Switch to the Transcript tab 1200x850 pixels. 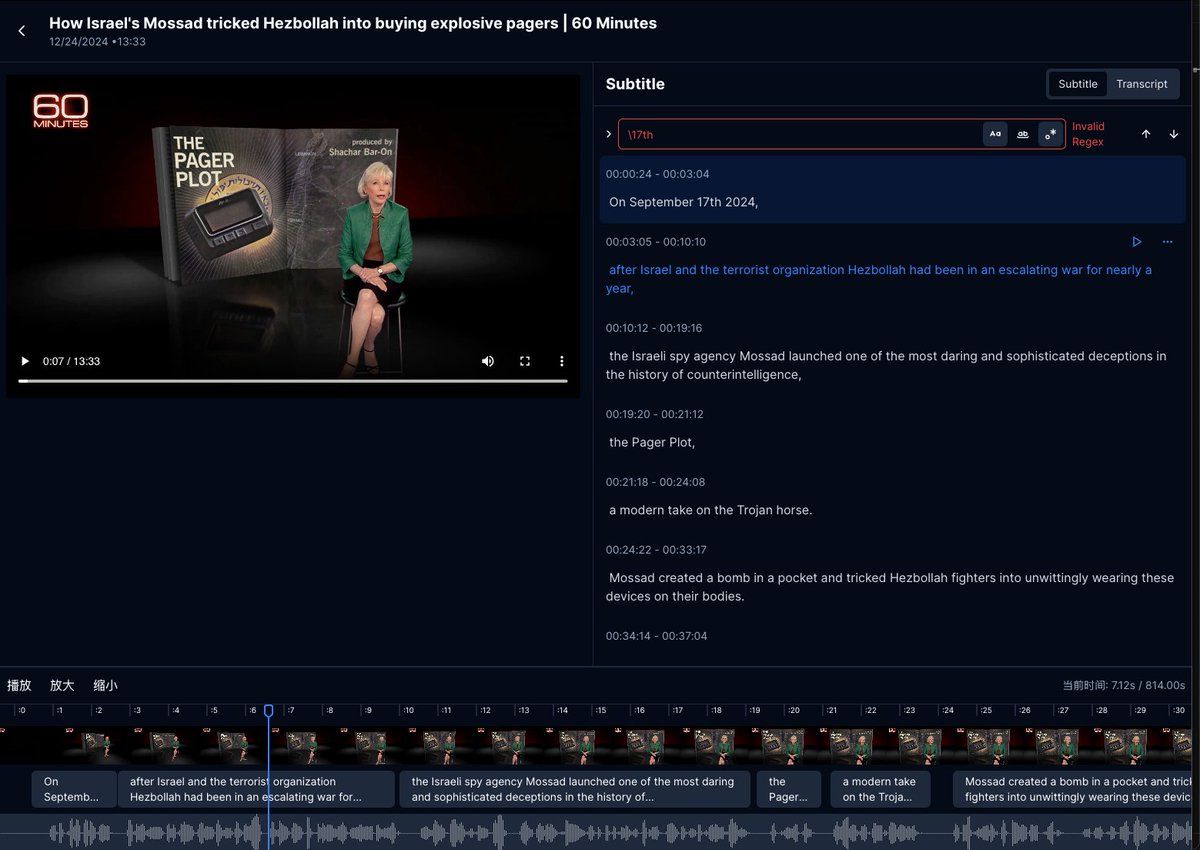point(1142,84)
